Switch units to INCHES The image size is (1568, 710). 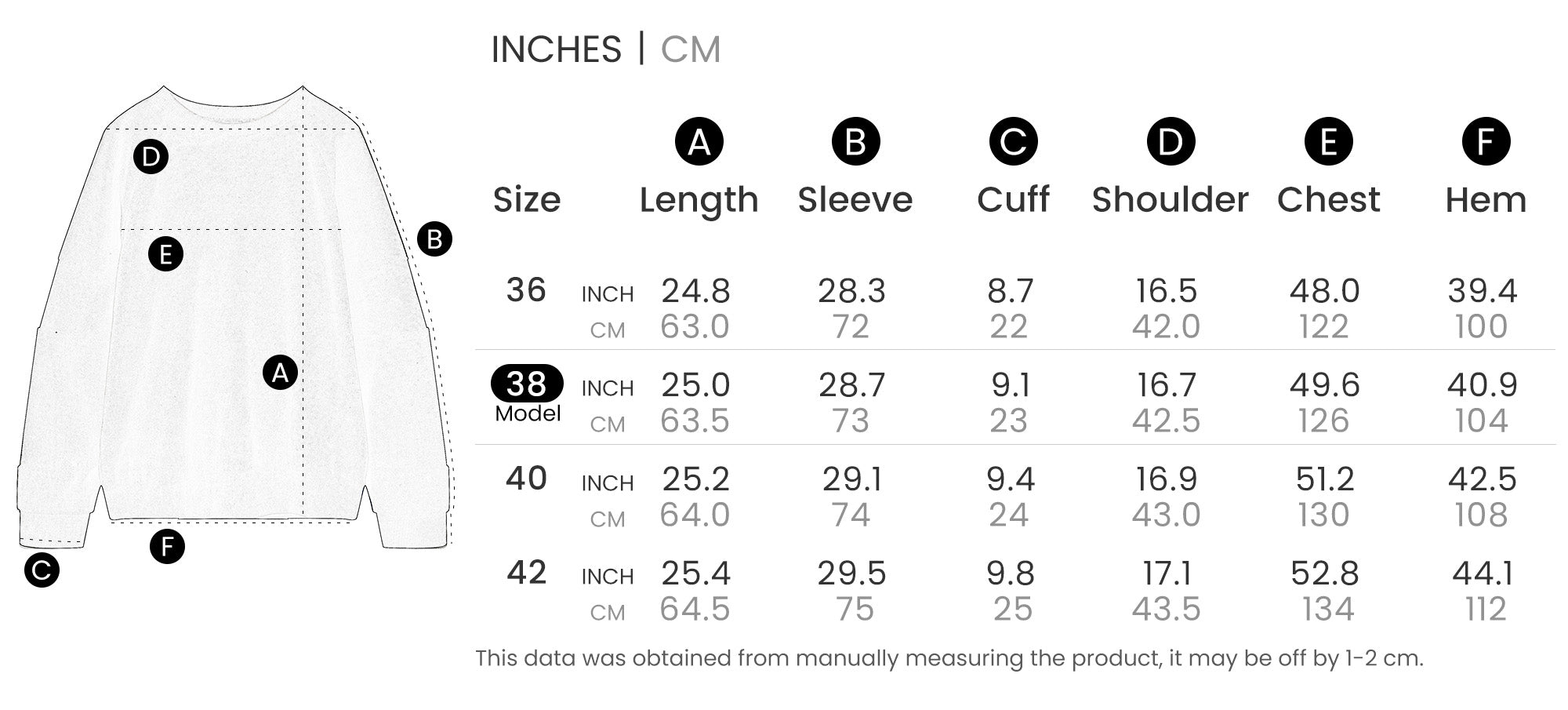[556, 49]
